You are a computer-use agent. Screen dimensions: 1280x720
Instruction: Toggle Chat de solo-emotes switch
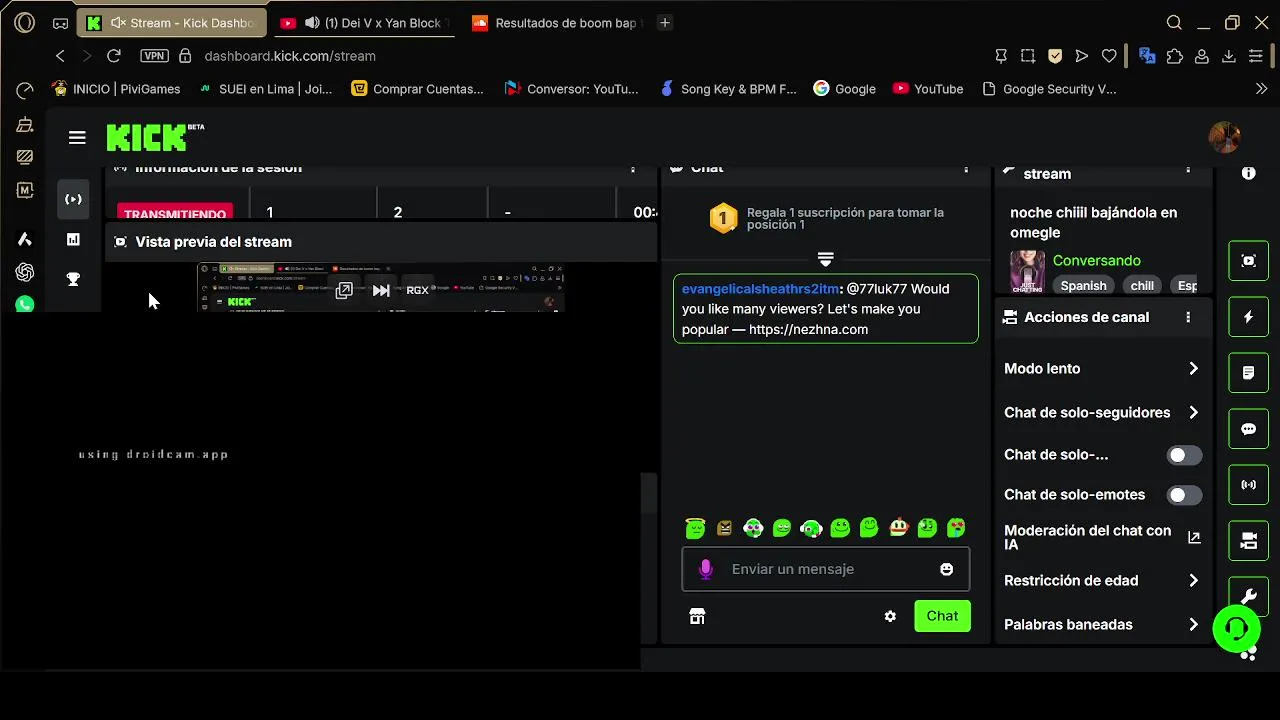click(x=1184, y=495)
